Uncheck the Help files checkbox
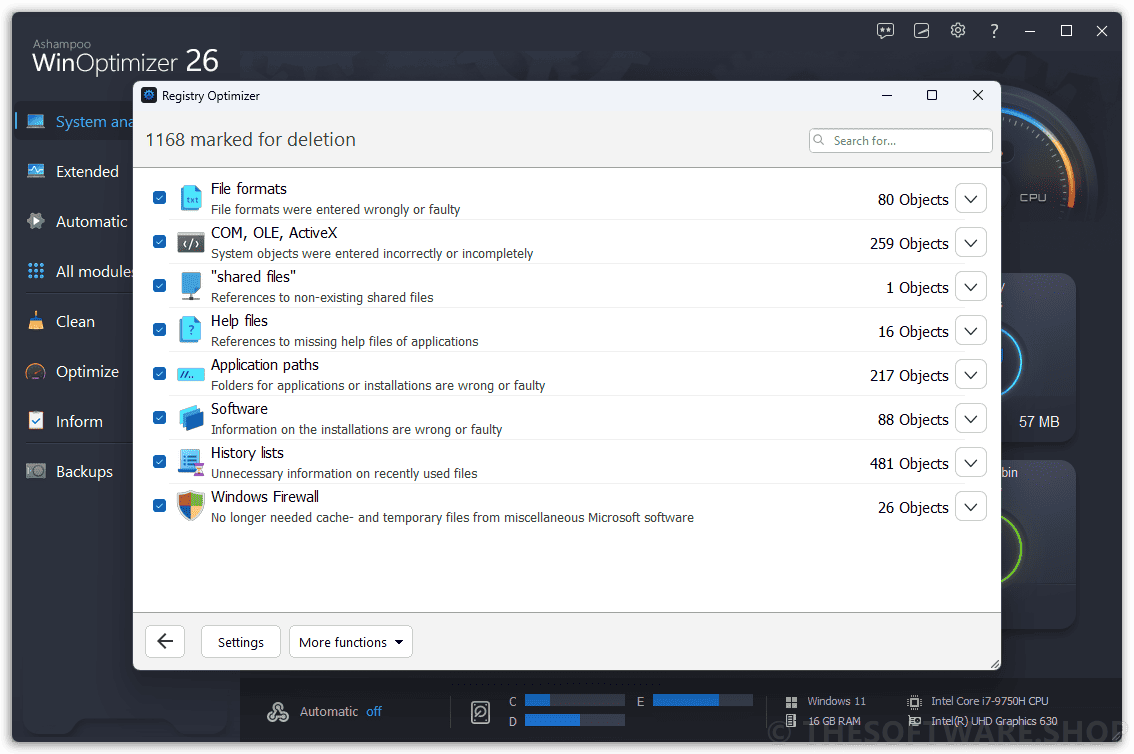This screenshot has height=754, width=1134. coord(160,330)
